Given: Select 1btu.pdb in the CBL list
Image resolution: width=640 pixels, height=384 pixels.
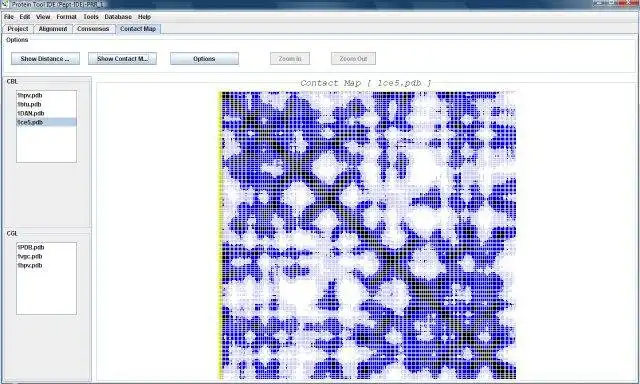Looking at the screenshot, I should (x=46, y=104).
